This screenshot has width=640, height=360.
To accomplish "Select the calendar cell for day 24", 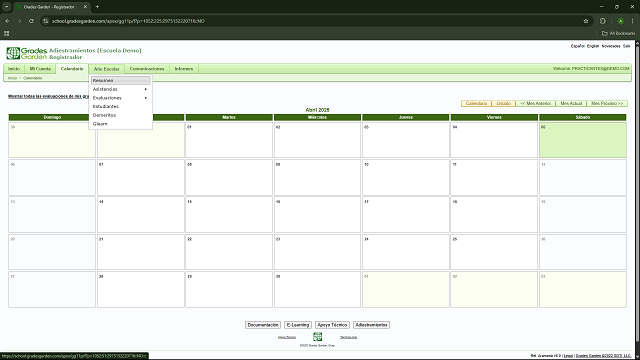I will click(406, 252).
